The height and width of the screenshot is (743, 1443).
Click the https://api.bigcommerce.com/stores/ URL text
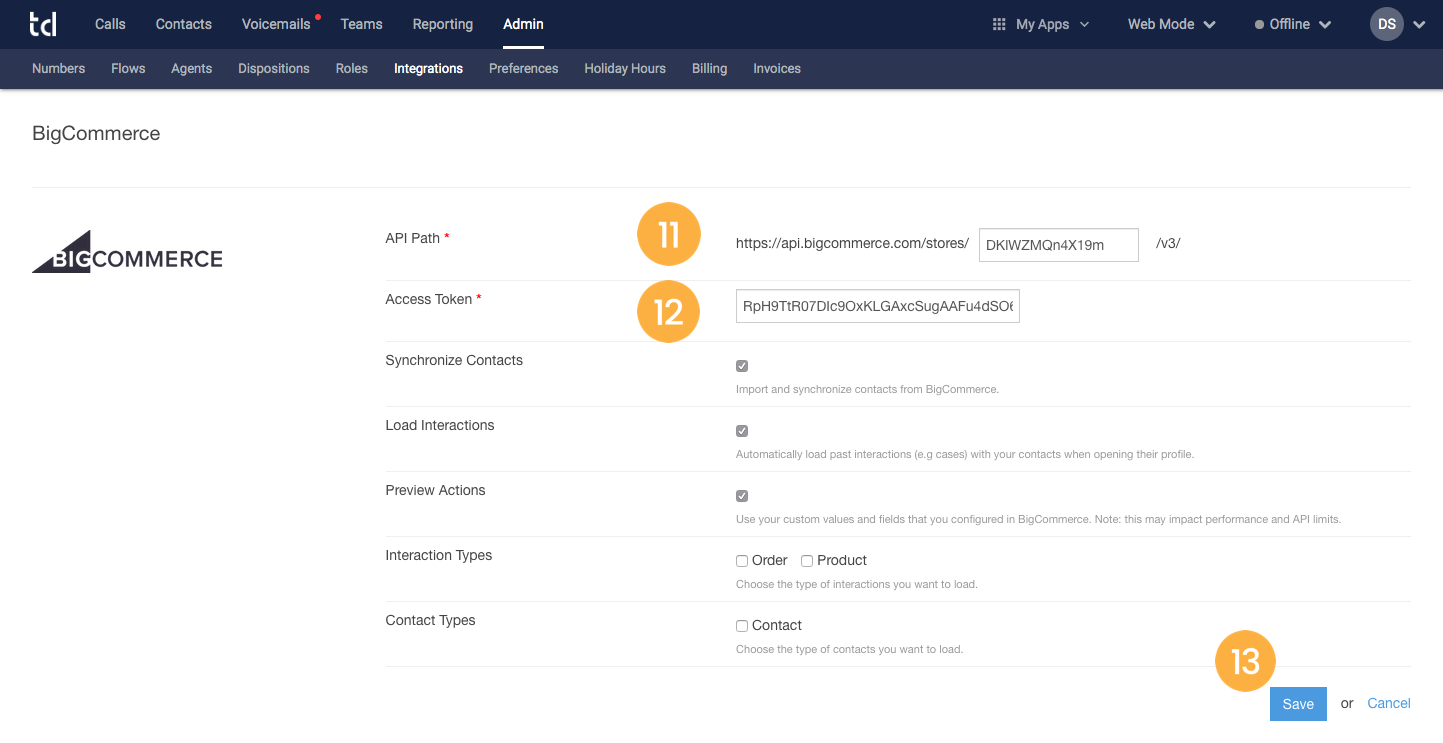pyautogui.click(x=852, y=243)
